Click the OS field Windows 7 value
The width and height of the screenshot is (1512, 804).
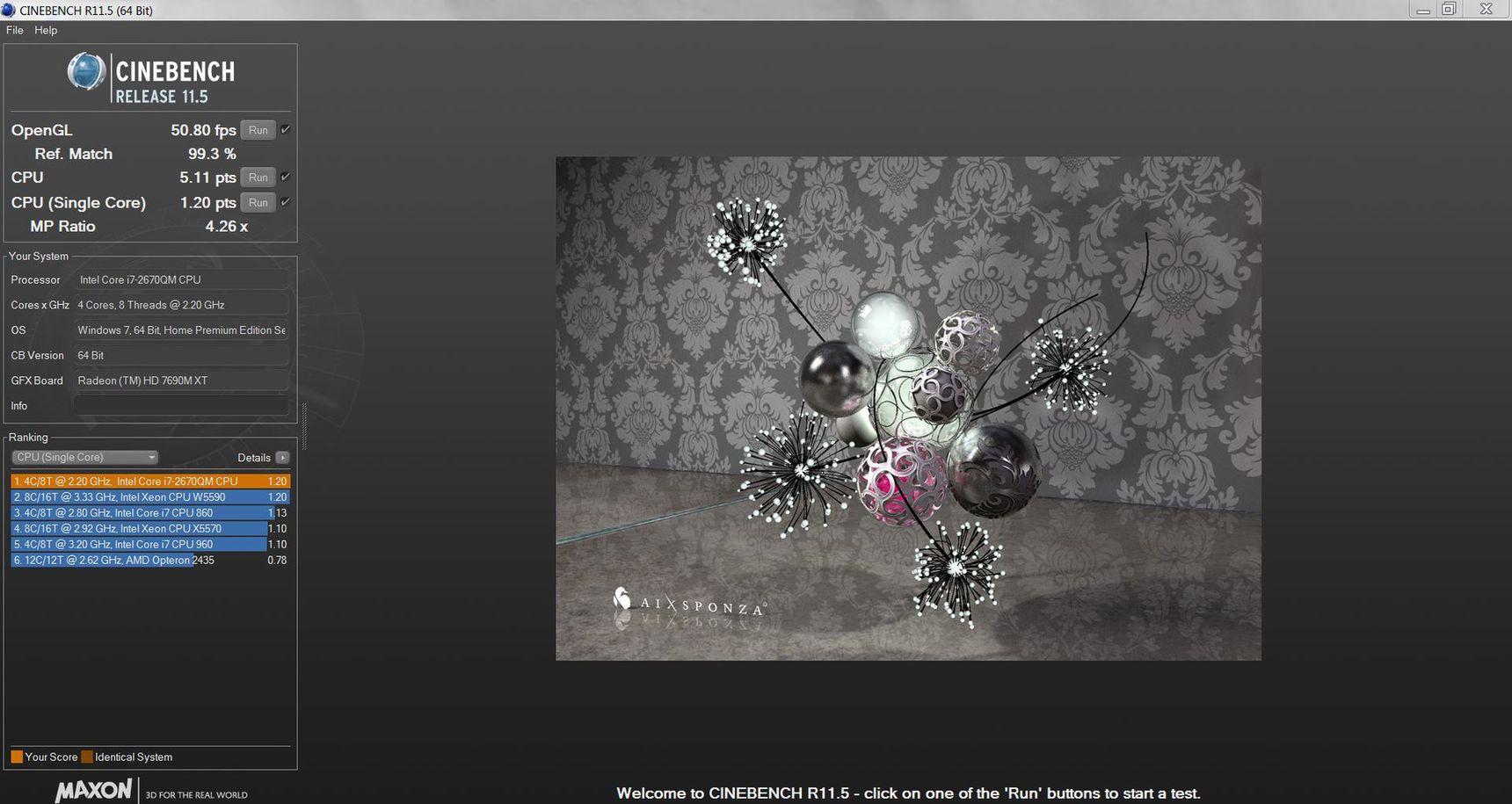pos(181,330)
